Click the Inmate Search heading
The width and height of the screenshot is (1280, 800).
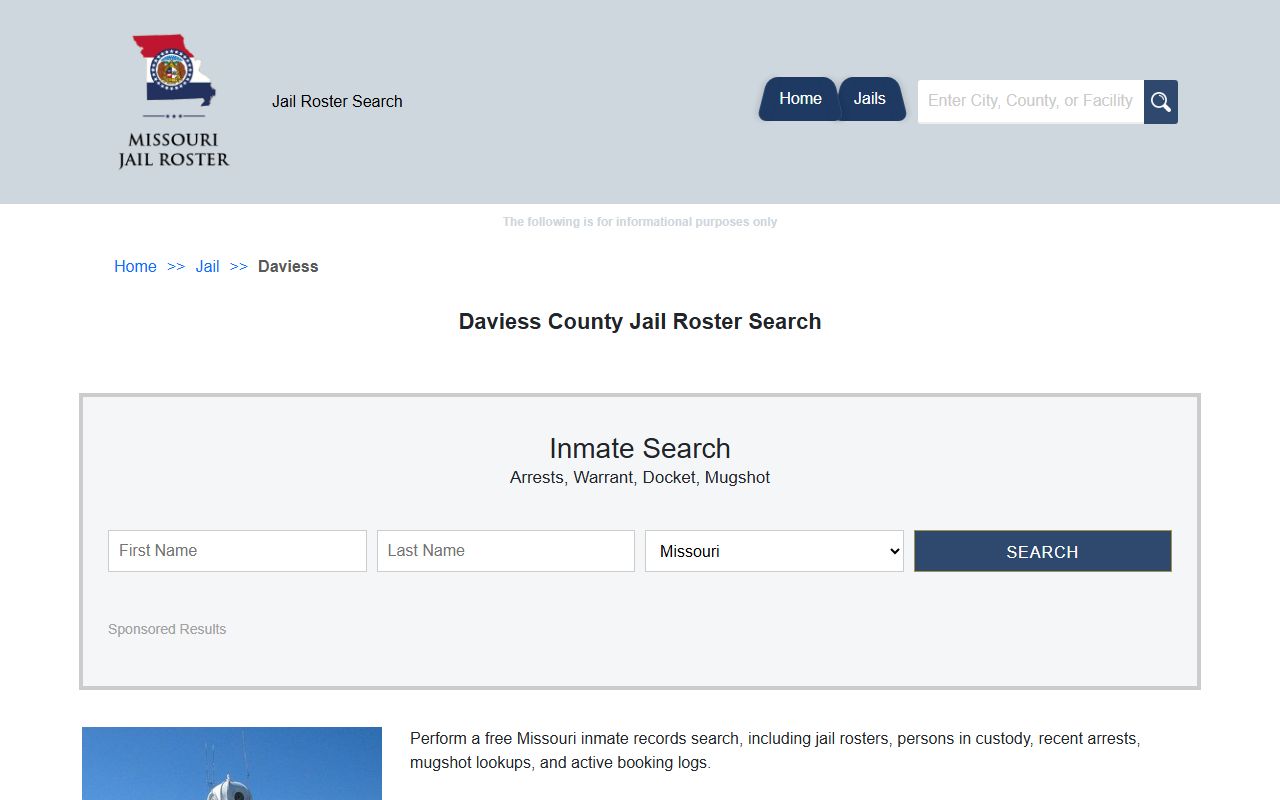(640, 448)
